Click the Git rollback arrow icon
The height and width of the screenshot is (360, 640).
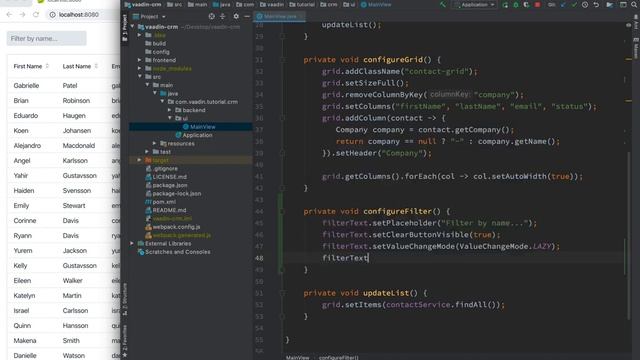(x=597, y=5)
